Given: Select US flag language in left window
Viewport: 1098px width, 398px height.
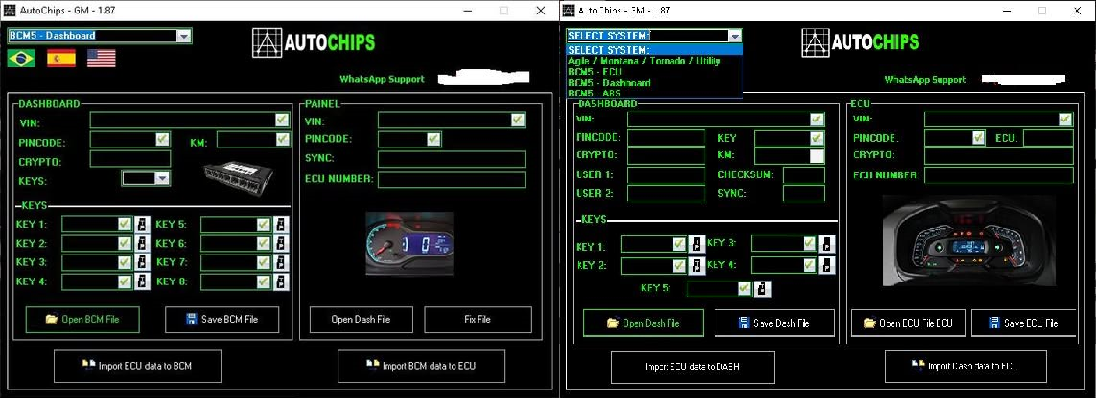Looking at the screenshot, I should point(101,58).
